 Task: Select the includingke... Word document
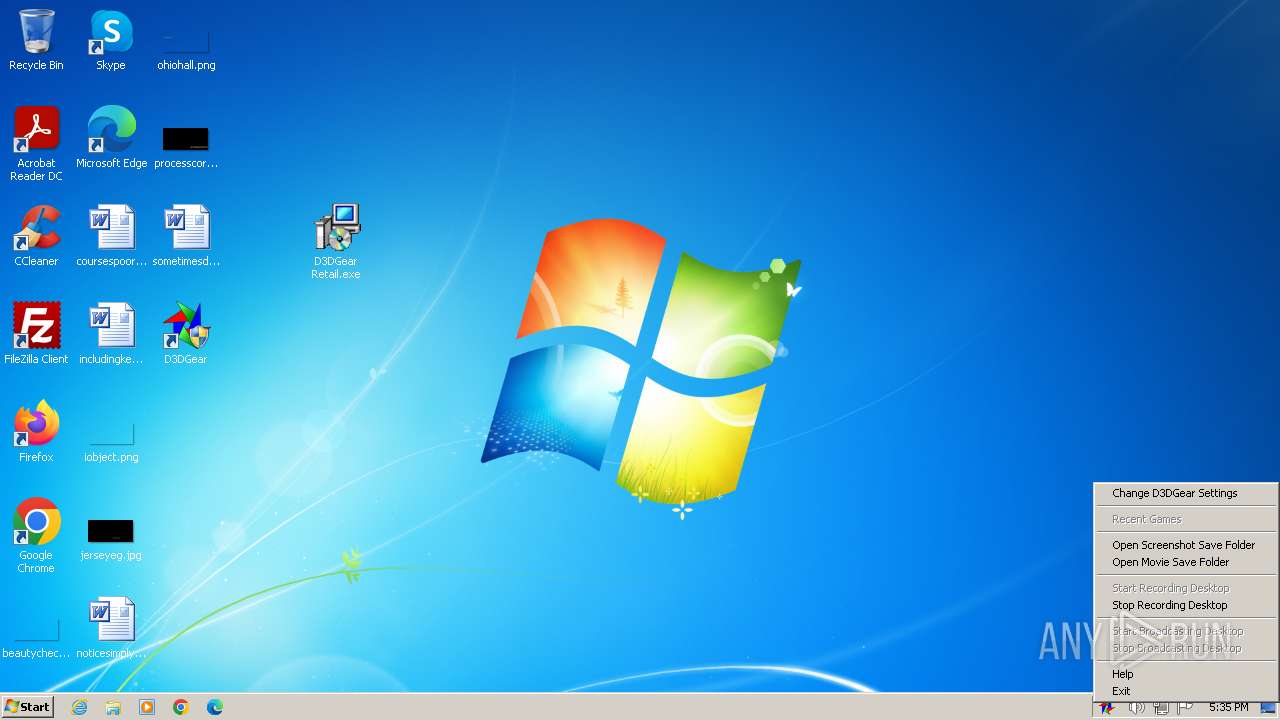click(111, 334)
